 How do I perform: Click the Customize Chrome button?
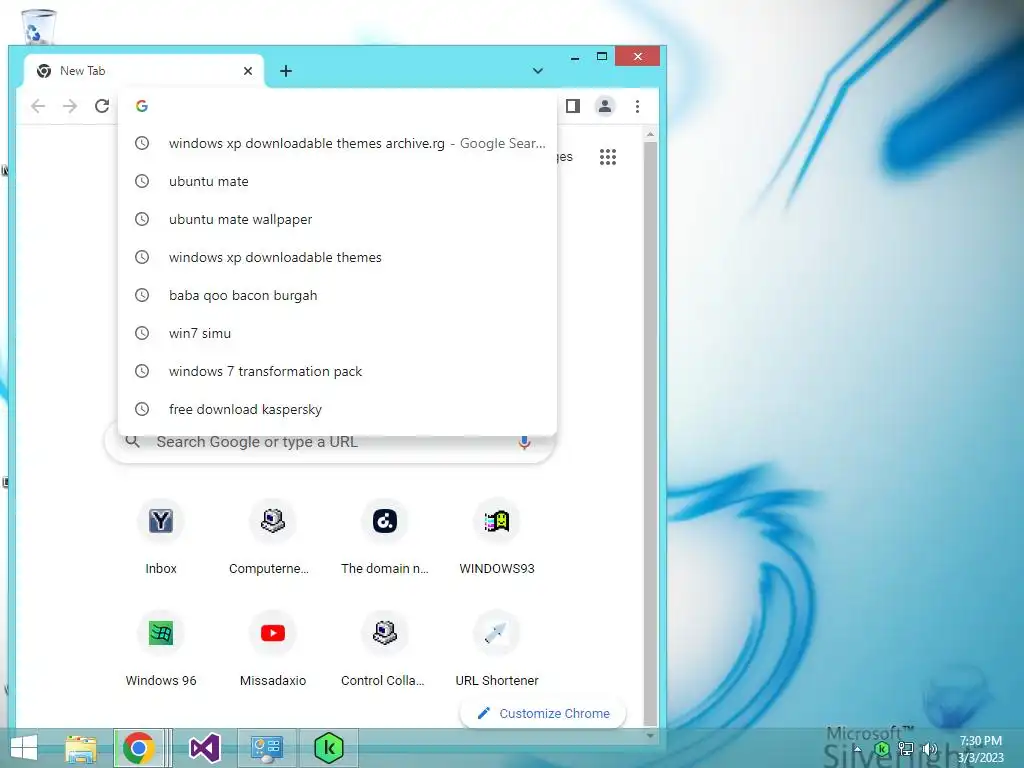point(543,713)
